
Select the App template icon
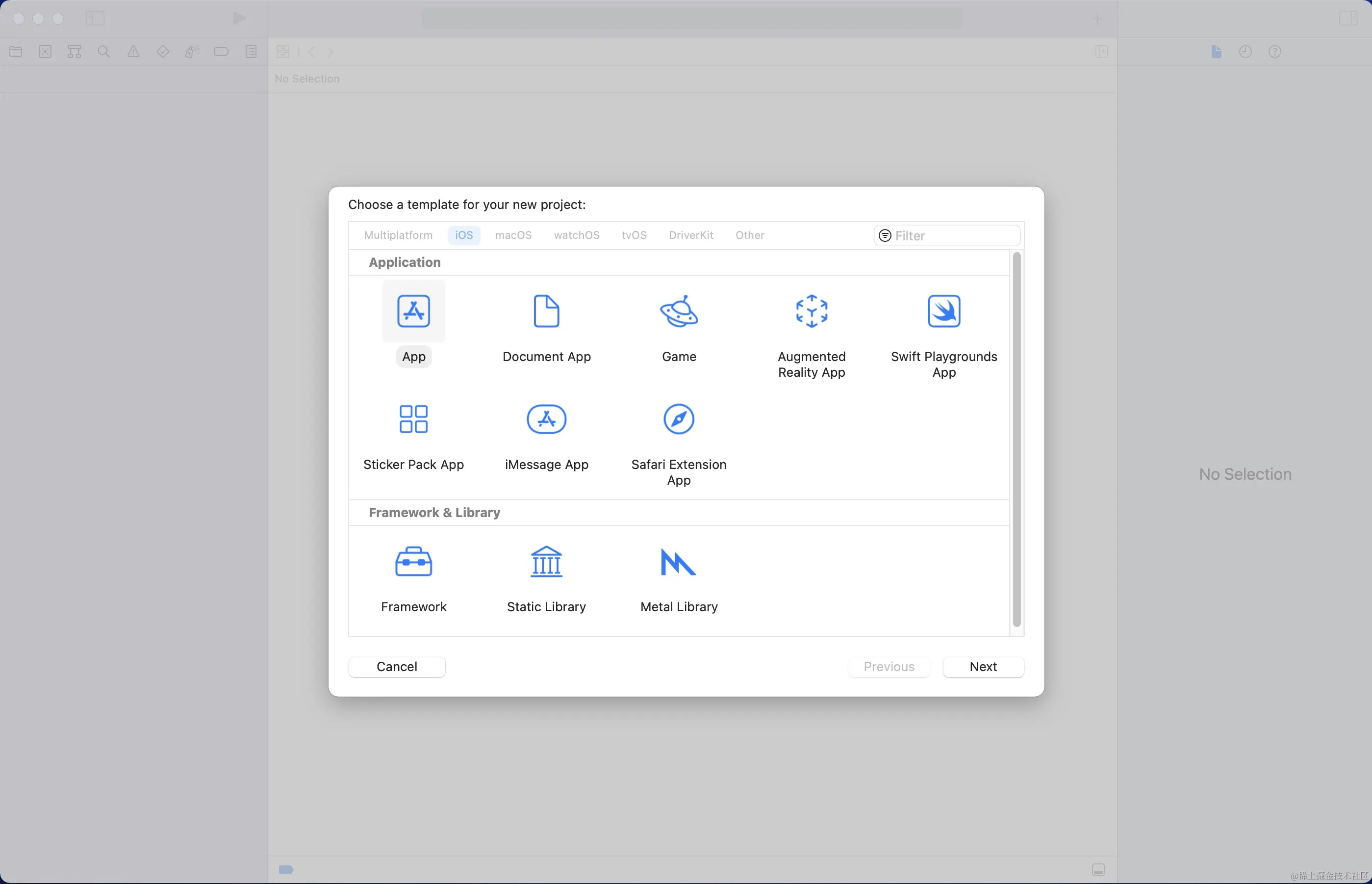click(413, 311)
